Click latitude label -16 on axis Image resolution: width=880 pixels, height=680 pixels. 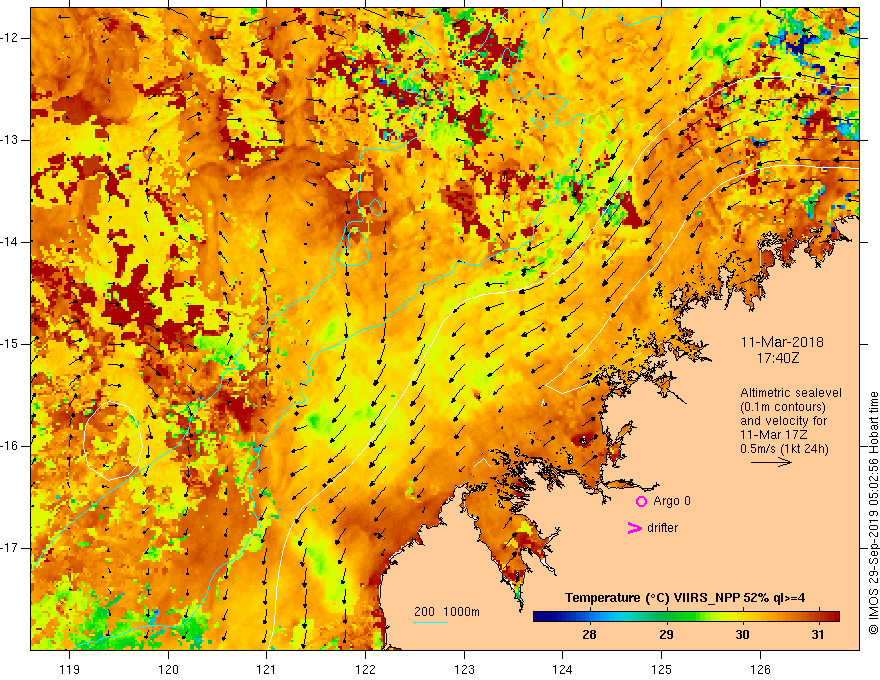pyautogui.click(x=11, y=446)
